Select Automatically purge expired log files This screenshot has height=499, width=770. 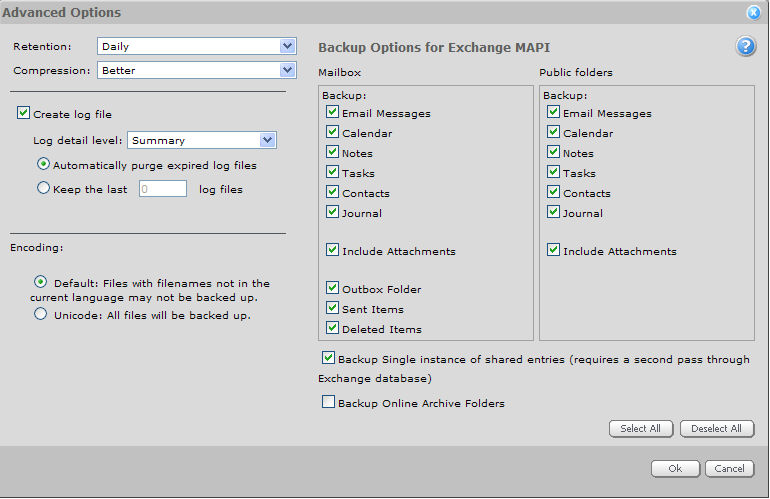43,164
